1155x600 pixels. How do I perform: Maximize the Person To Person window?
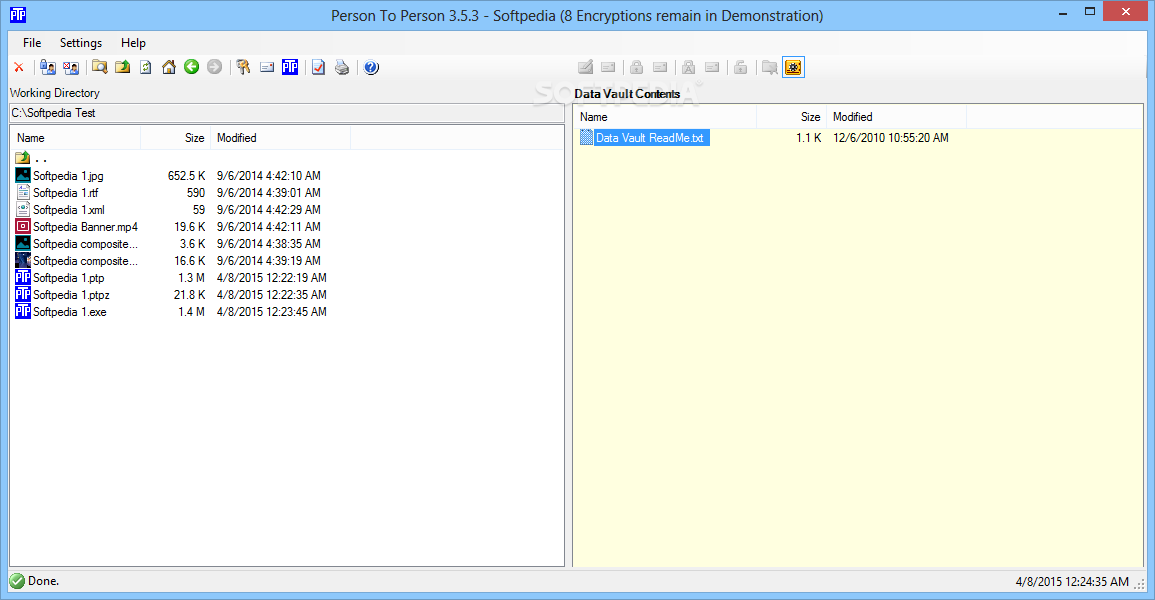[x=1089, y=11]
